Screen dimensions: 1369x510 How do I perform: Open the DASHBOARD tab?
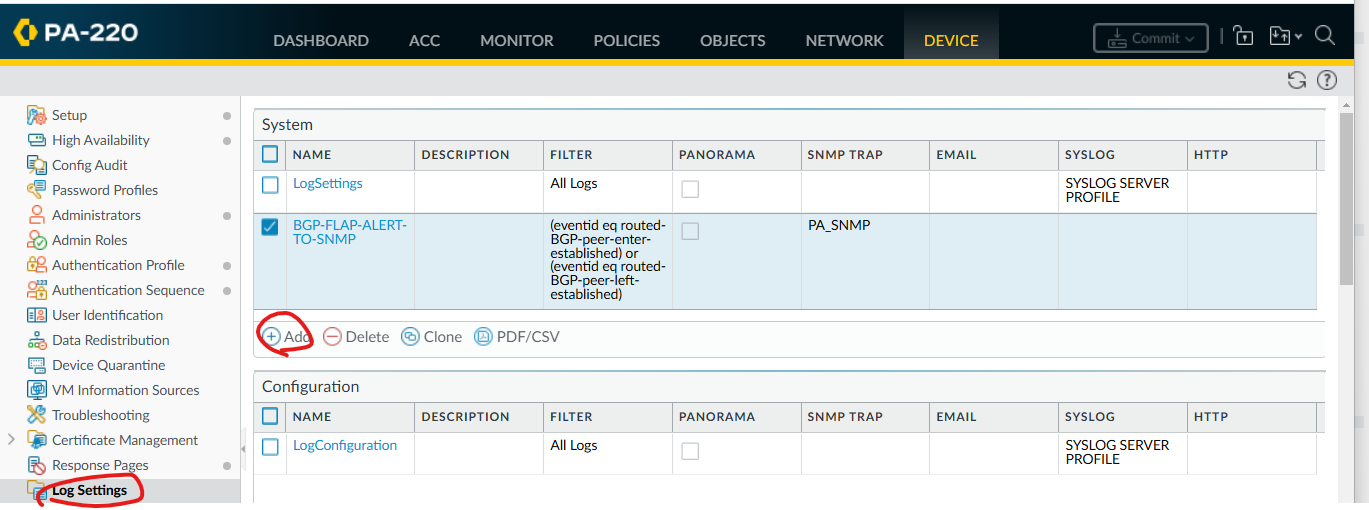click(x=321, y=41)
